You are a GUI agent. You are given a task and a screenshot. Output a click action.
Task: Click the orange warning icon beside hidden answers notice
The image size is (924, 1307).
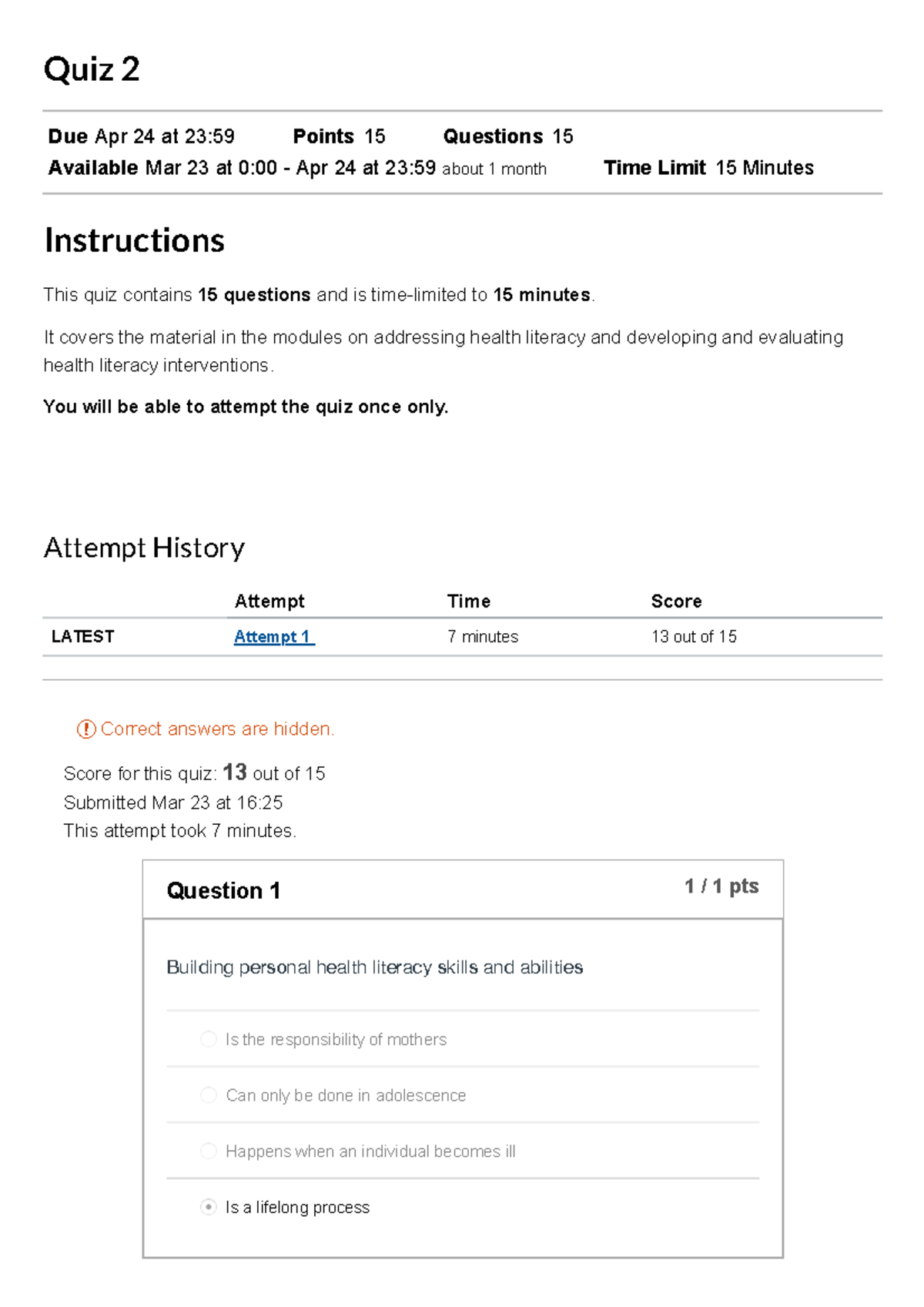(86, 729)
